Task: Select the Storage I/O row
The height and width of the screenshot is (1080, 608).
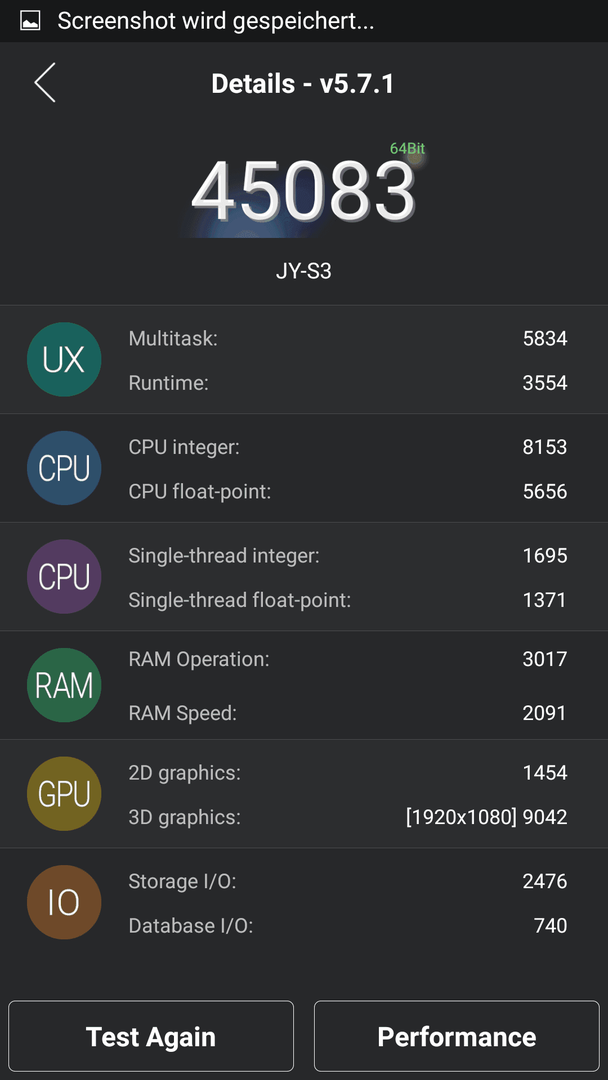Action: 348,881
